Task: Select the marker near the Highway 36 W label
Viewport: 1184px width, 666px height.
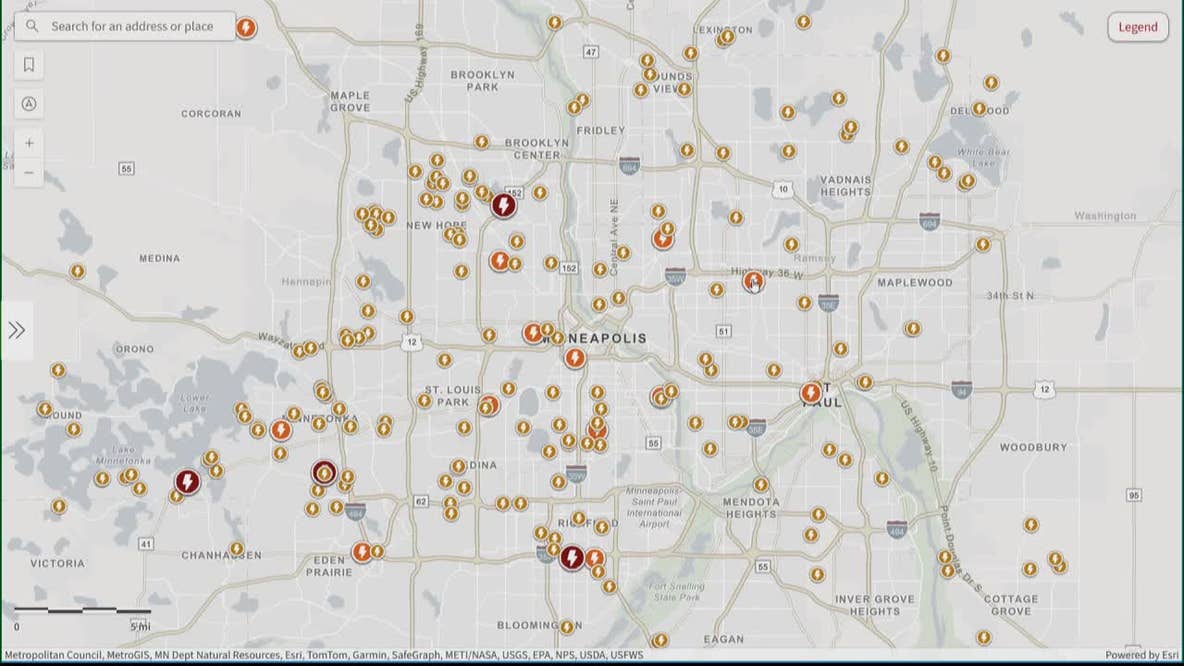Action: tap(753, 283)
